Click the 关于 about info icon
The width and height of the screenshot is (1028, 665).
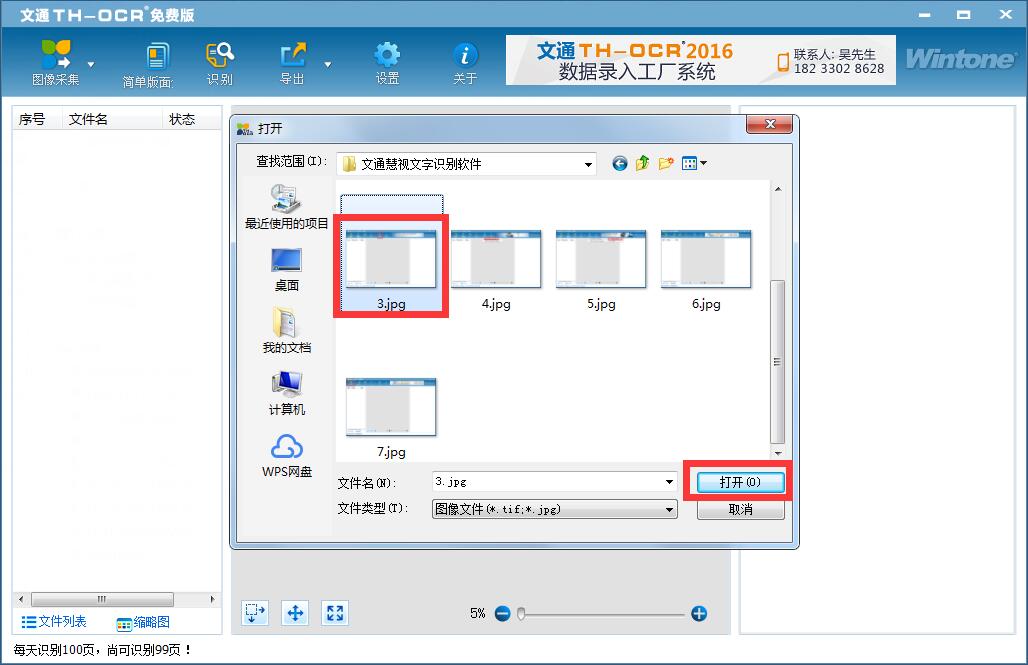coord(465,55)
